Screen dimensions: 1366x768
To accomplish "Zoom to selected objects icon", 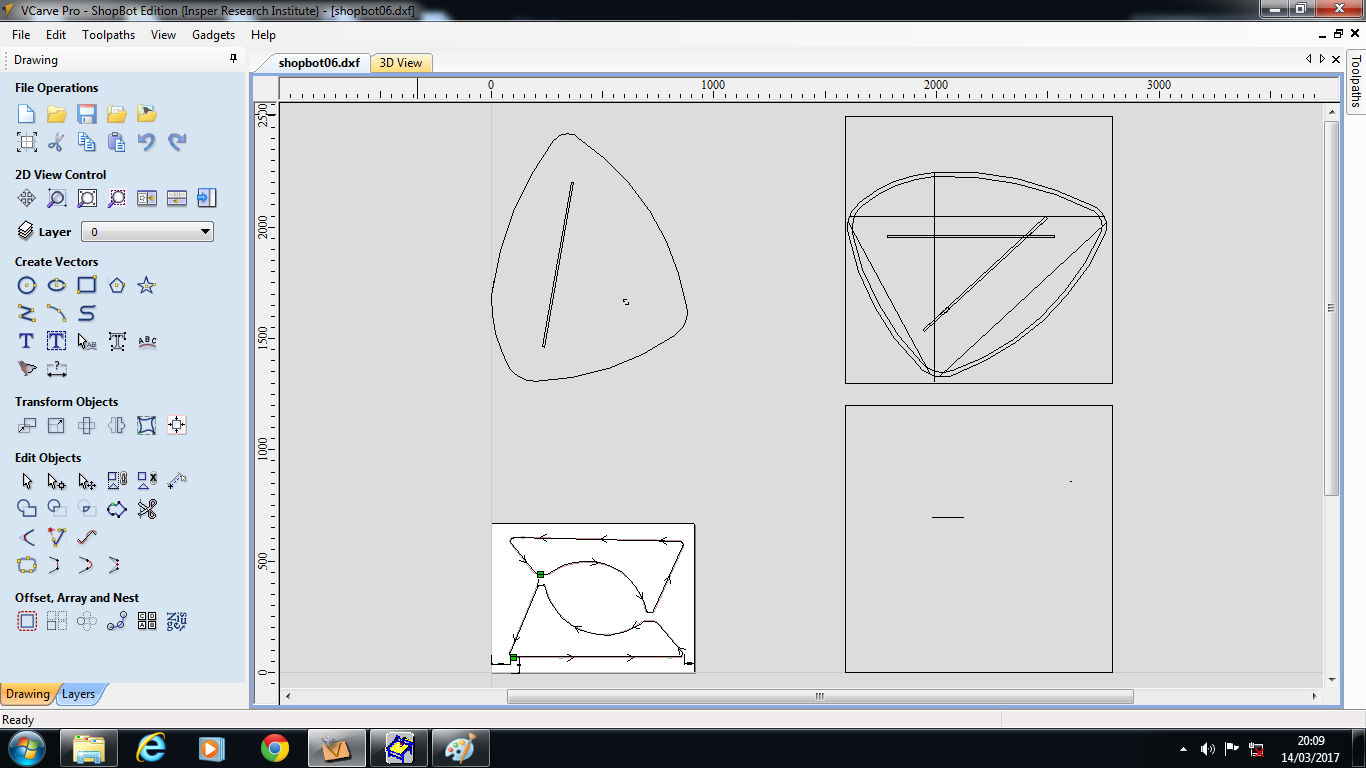I will [117, 198].
